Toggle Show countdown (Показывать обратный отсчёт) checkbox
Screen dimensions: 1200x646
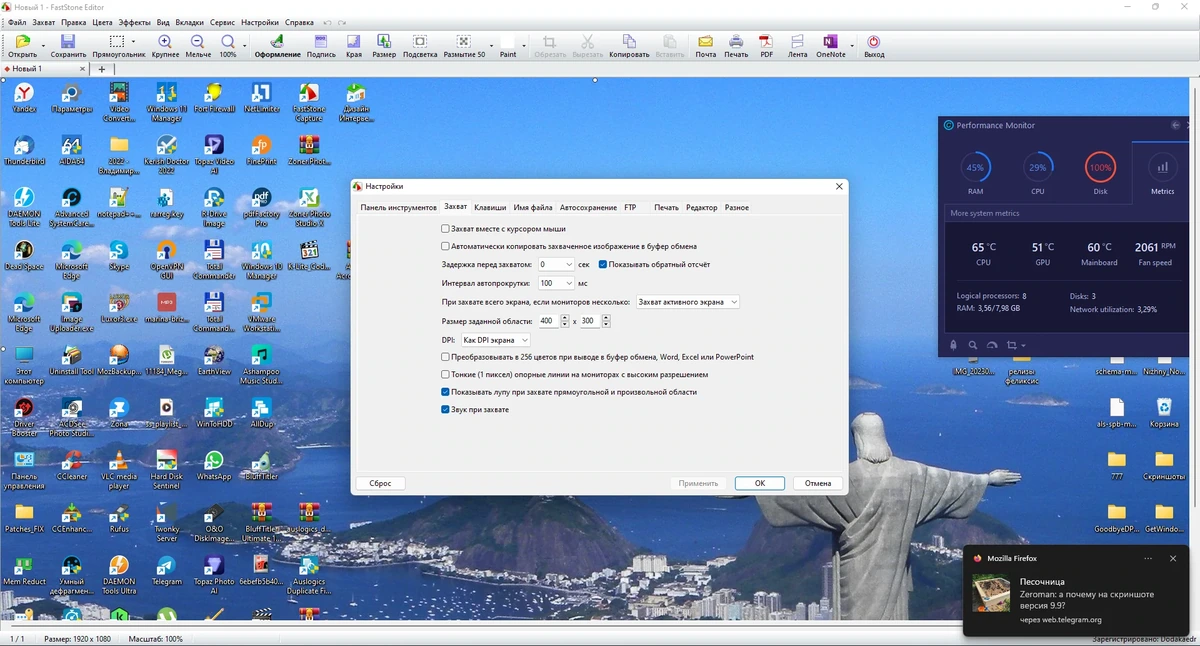point(603,265)
